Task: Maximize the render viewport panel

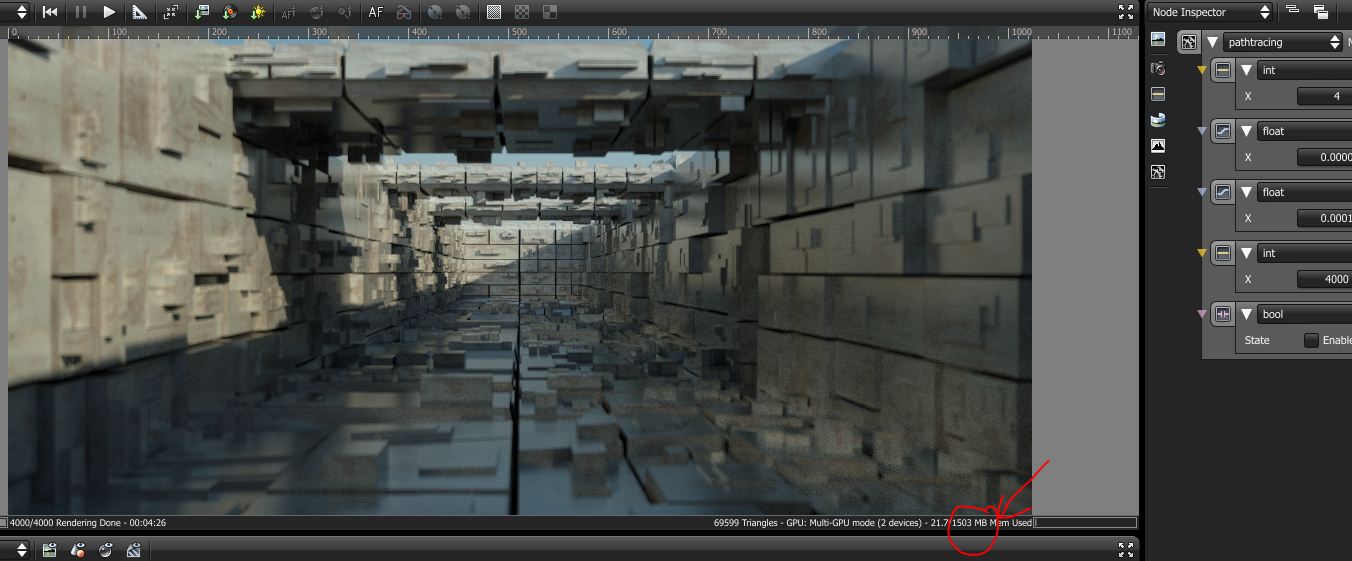Action: click(1126, 12)
